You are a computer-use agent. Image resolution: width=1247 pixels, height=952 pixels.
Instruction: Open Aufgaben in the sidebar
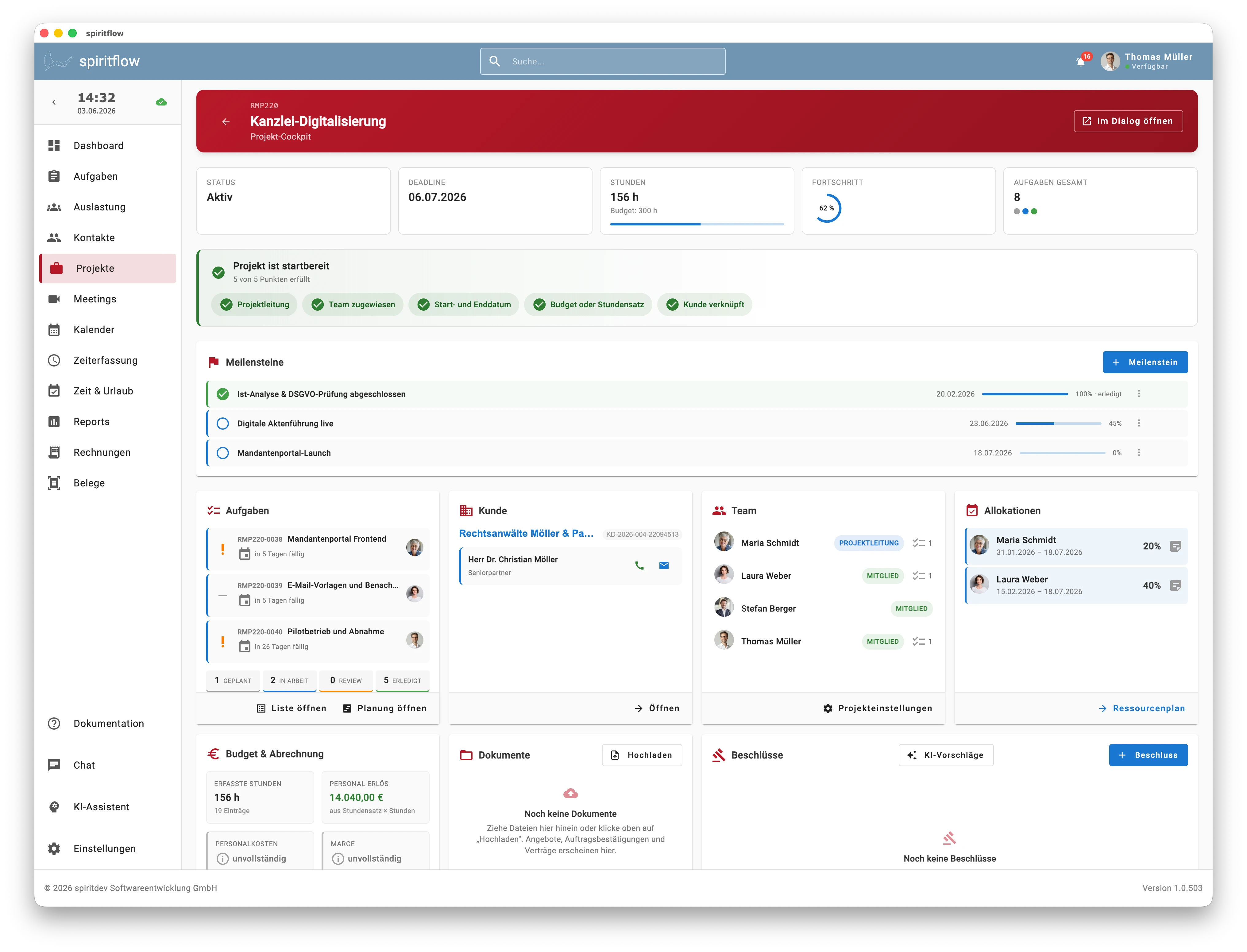tap(108, 176)
